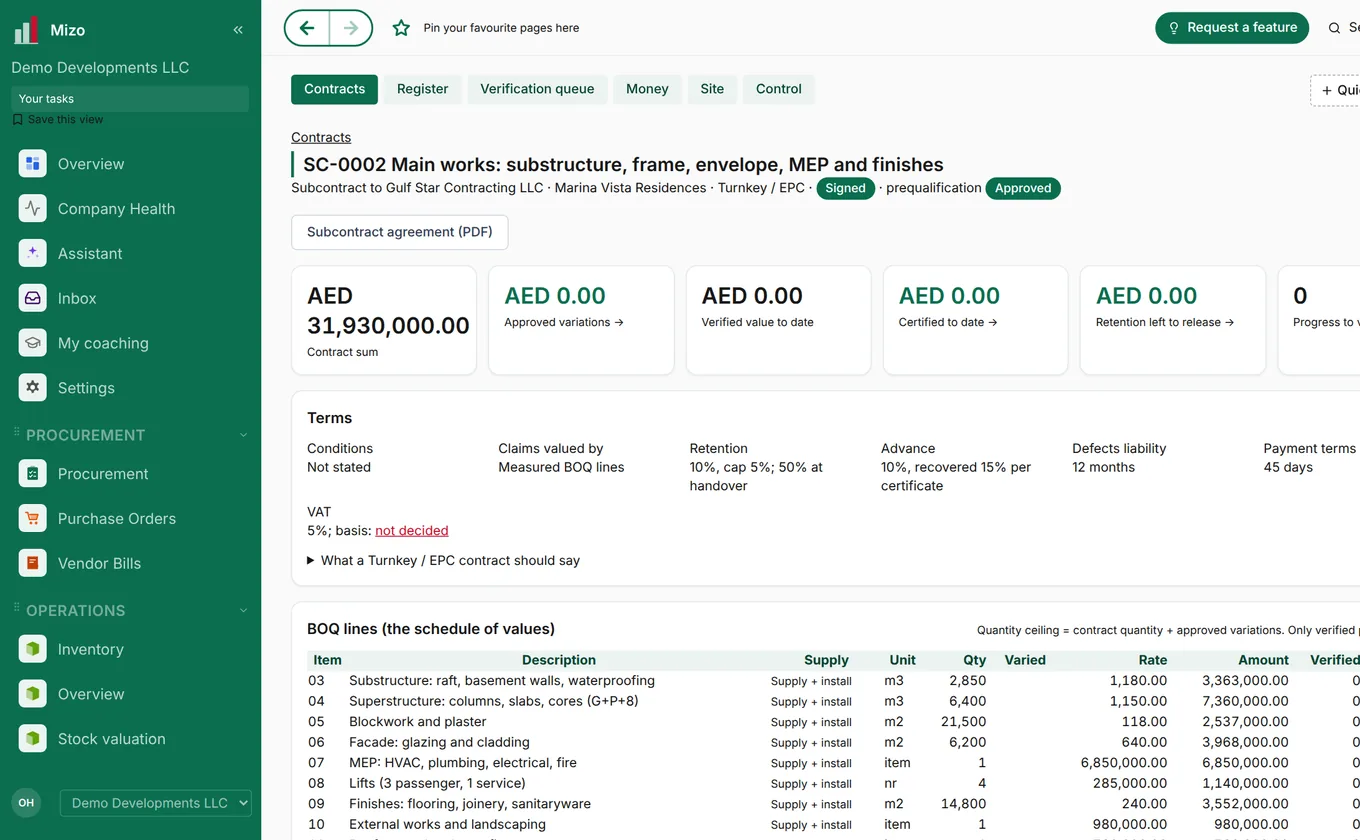The image size is (1360, 840).
Task: Click Finishes: flooring, joinery, sanitaryware row
Action: click(x=833, y=804)
